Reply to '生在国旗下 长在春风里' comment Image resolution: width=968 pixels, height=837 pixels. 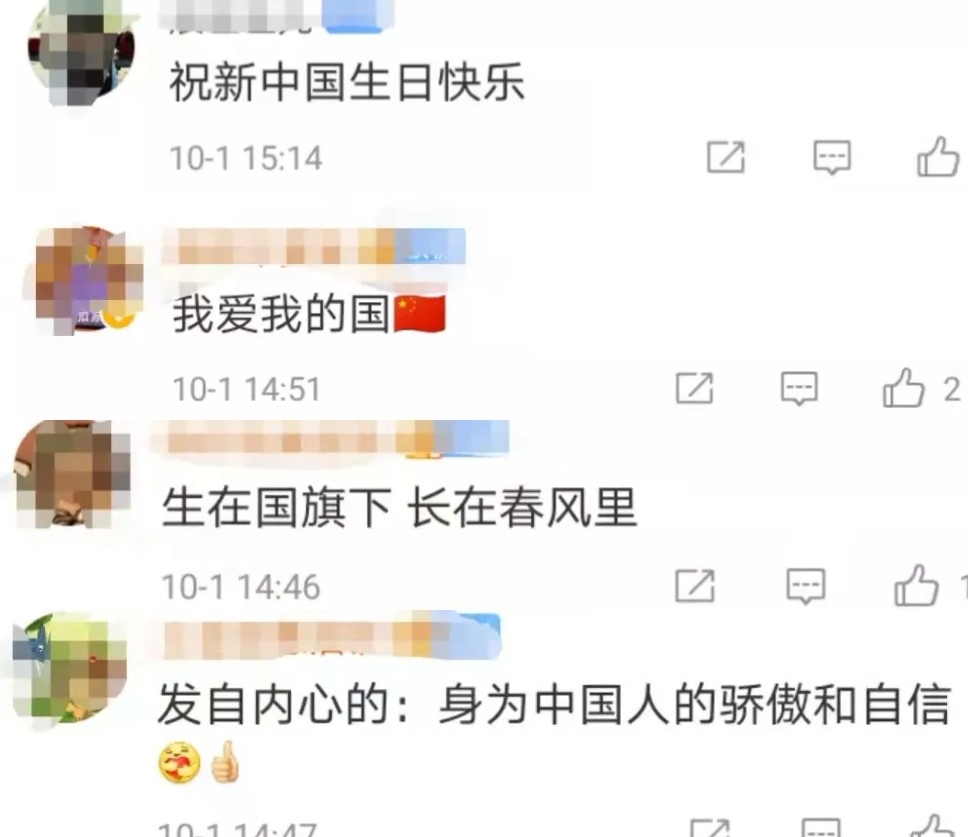click(806, 585)
